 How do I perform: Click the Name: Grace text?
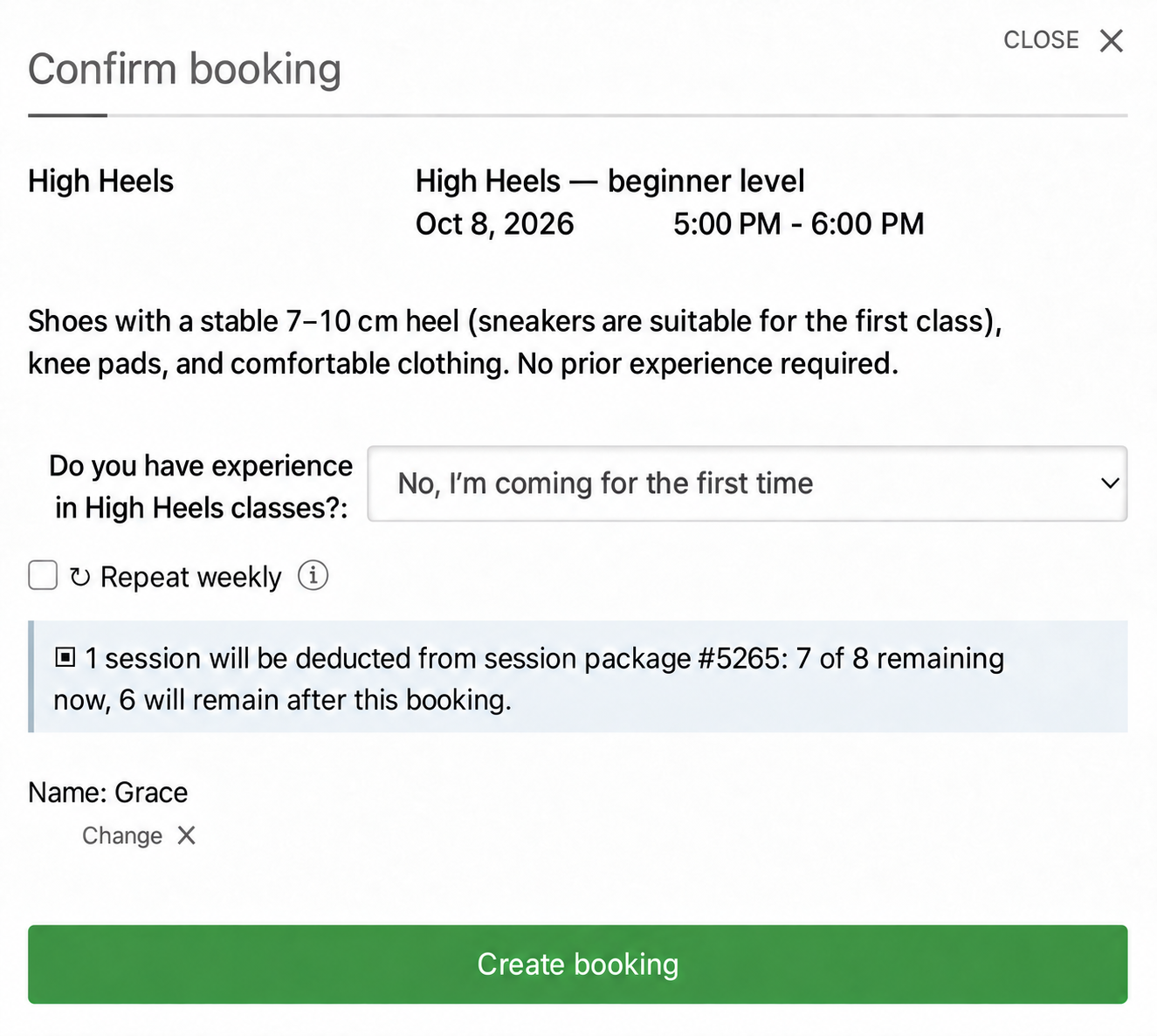pos(108,792)
